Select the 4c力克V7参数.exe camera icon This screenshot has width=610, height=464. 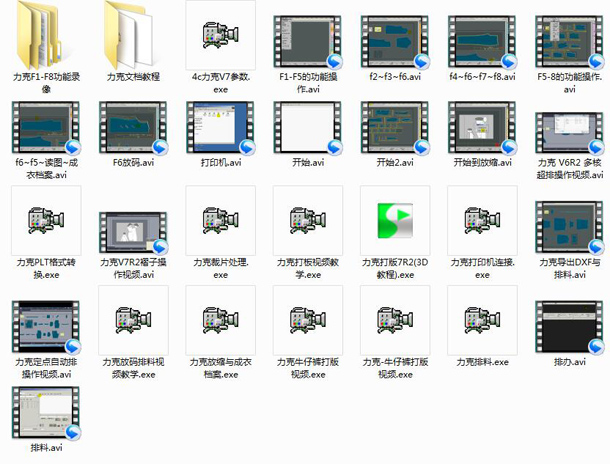(220, 35)
